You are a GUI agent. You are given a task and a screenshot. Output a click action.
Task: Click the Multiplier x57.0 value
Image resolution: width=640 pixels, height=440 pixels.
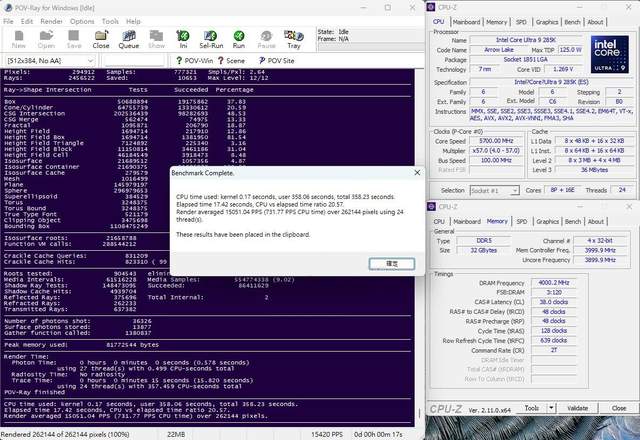(496, 151)
